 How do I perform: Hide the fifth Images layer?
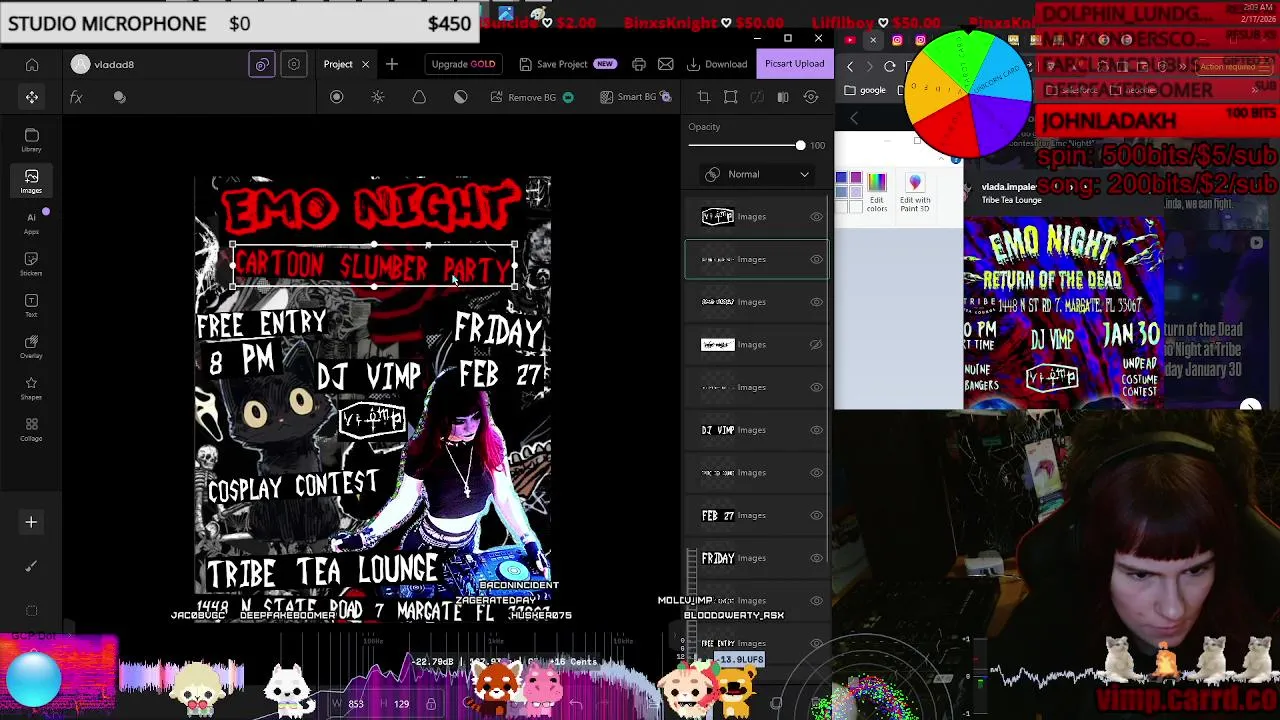tap(816, 388)
